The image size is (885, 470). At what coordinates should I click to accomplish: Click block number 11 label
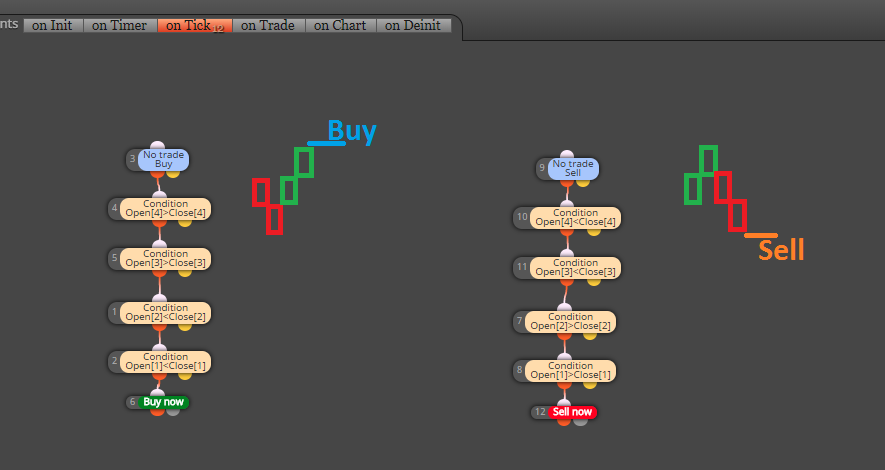522,267
